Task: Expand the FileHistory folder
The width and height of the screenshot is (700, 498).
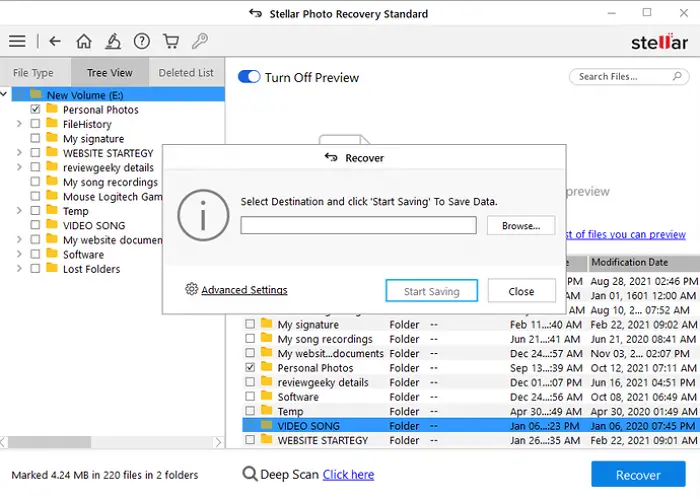Action: [x=19, y=124]
